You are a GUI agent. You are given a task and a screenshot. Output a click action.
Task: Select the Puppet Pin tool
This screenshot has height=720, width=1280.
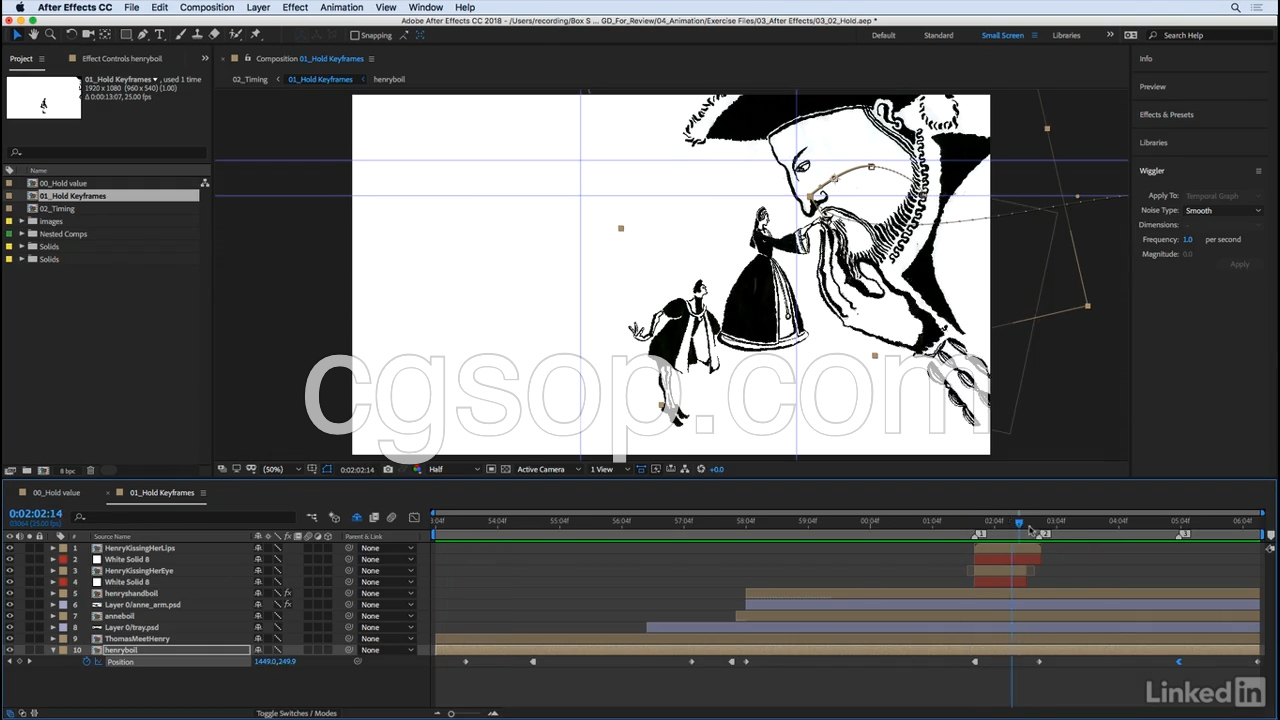[x=256, y=35]
